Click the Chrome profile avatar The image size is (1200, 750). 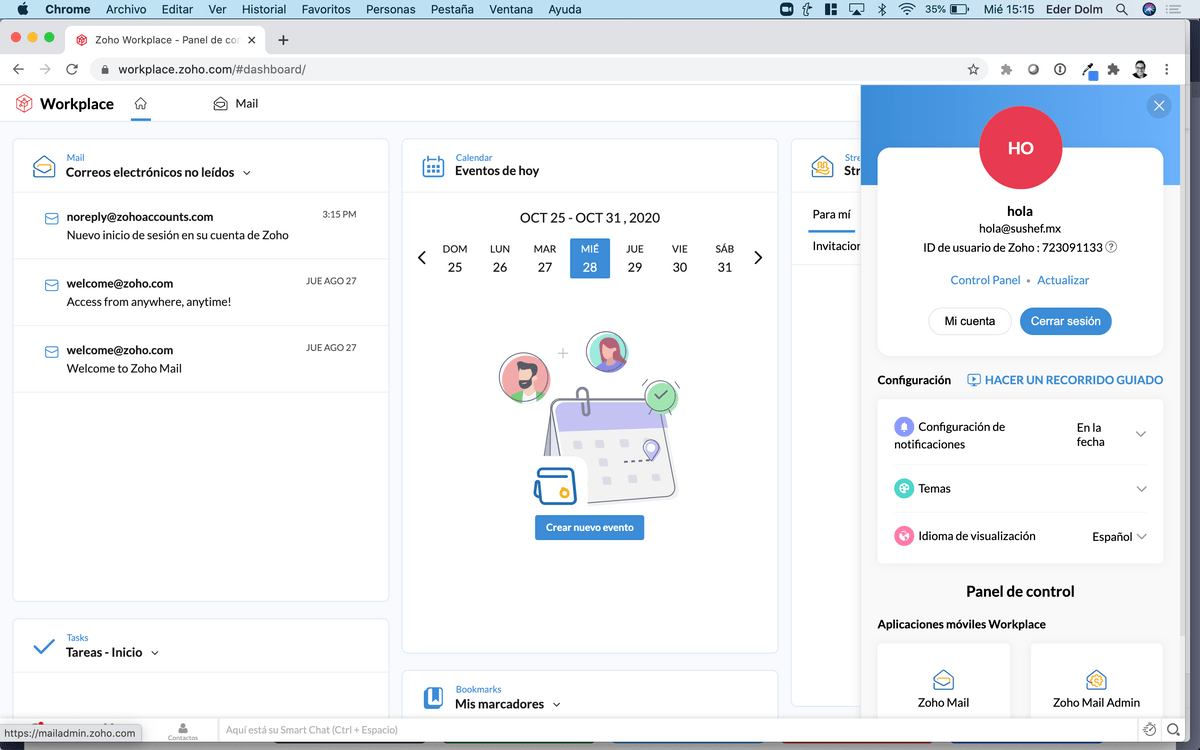[1140, 69]
